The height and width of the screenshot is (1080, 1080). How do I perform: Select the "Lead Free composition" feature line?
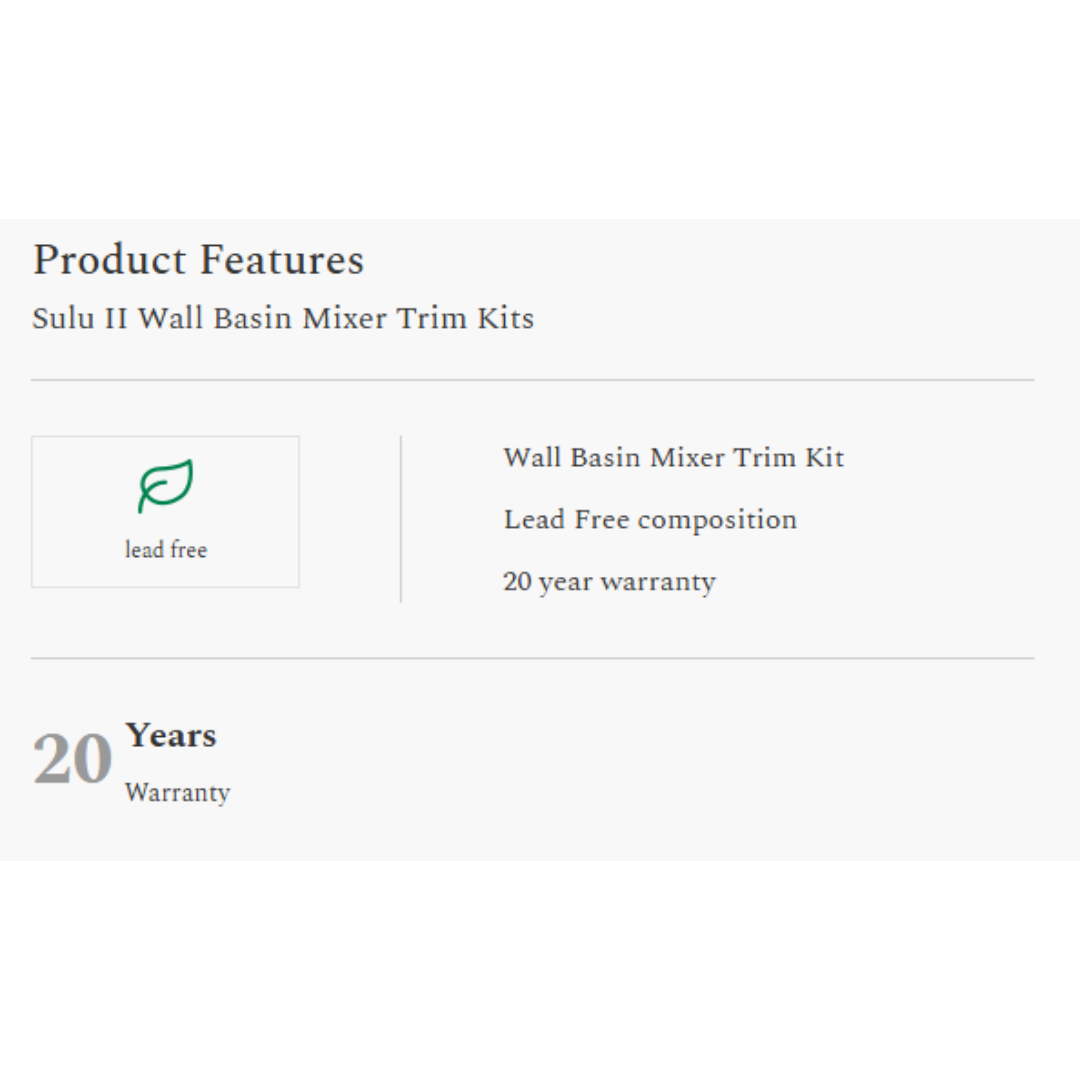[650, 520]
